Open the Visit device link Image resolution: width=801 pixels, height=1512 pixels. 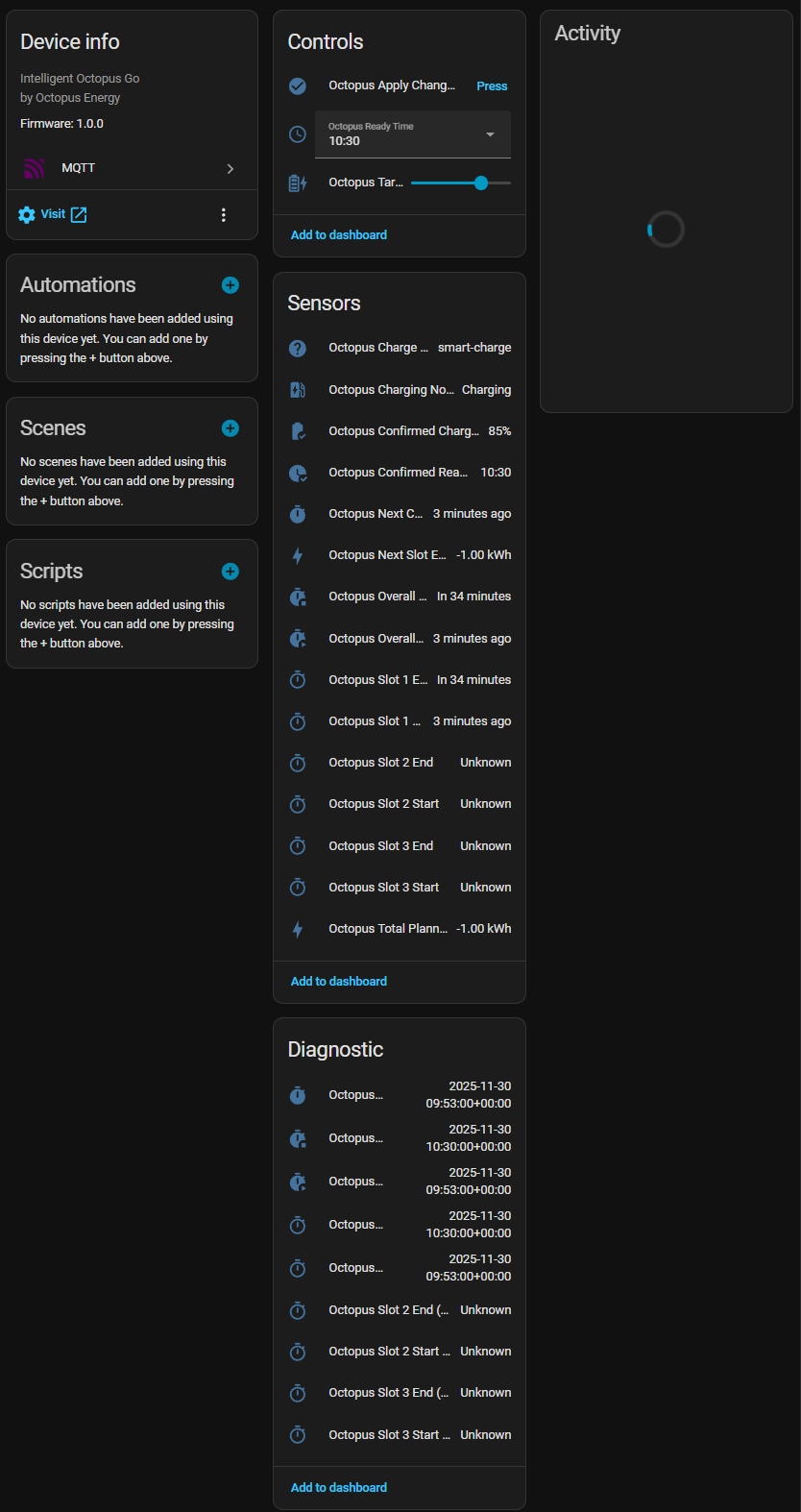(53, 214)
